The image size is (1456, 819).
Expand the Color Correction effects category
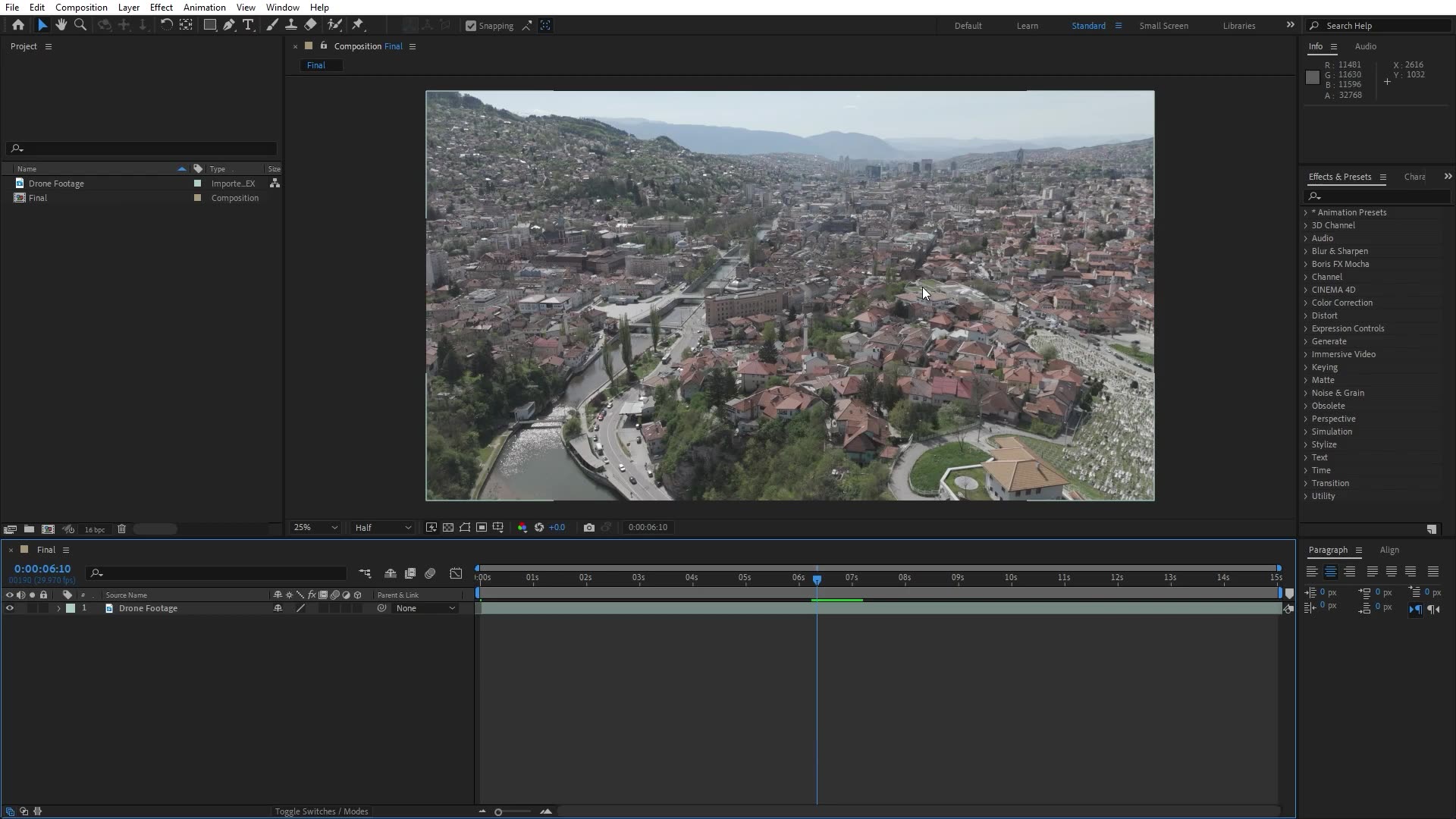pyautogui.click(x=1306, y=303)
